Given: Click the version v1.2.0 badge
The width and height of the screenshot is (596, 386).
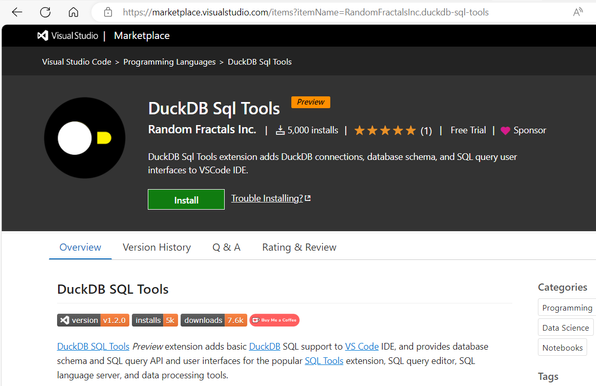Looking at the screenshot, I should (x=93, y=320).
